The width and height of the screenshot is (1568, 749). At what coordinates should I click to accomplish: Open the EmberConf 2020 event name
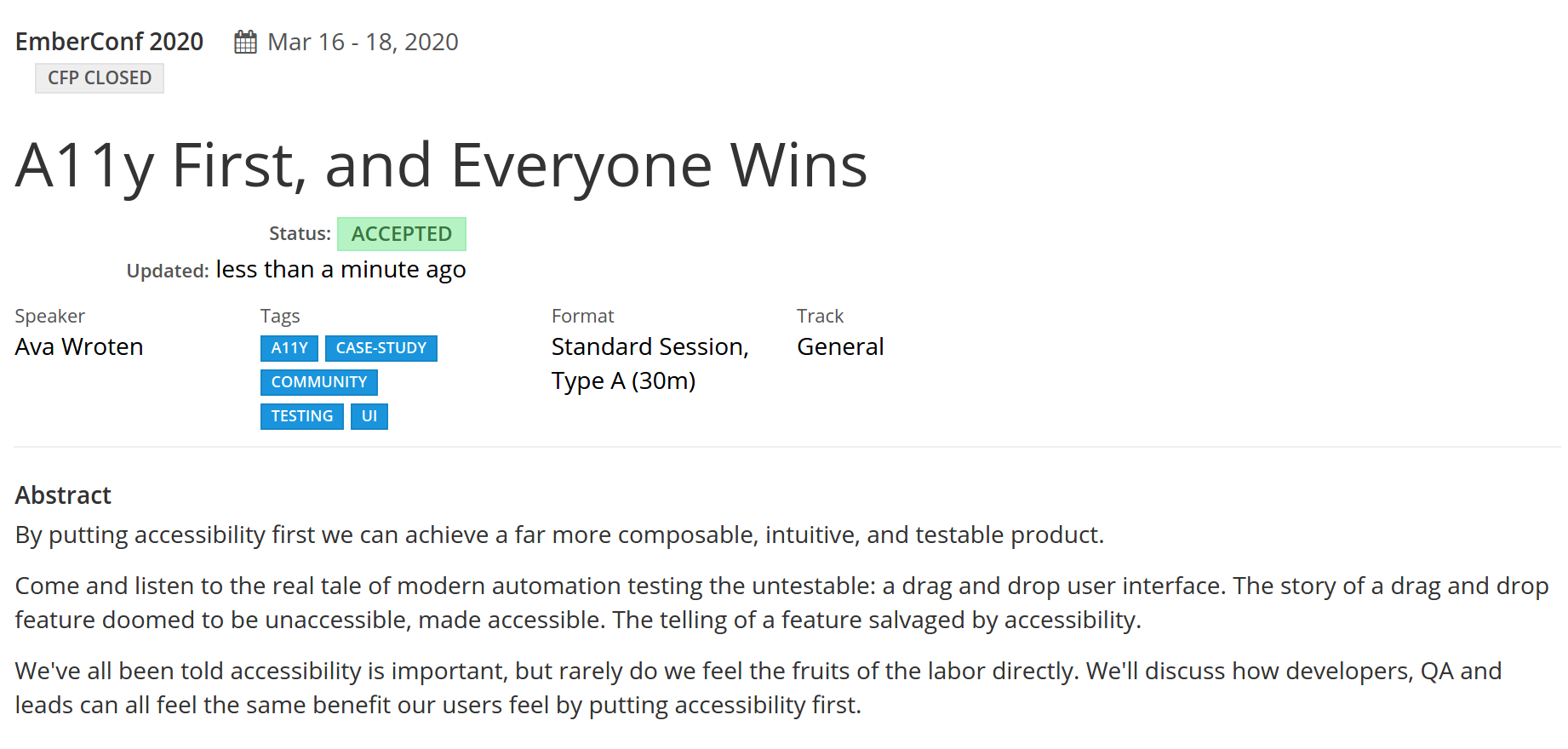click(109, 42)
